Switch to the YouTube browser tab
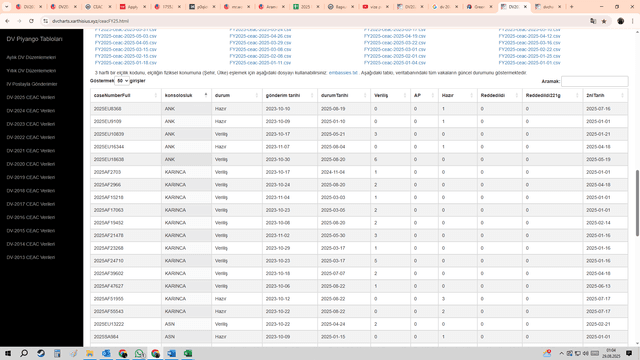This screenshot has height=360, width=640. click(x=376, y=7)
